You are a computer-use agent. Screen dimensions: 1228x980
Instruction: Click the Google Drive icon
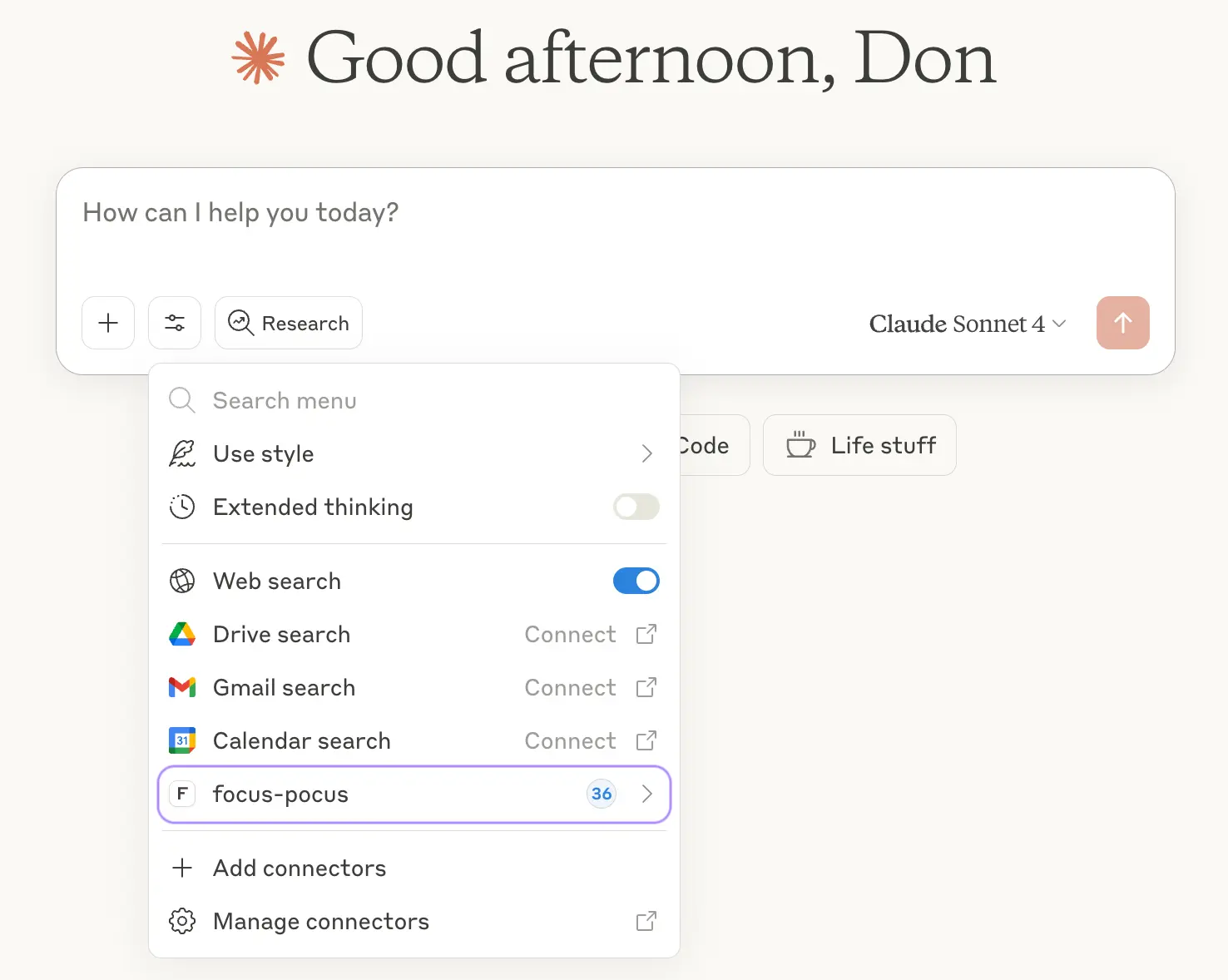(182, 635)
